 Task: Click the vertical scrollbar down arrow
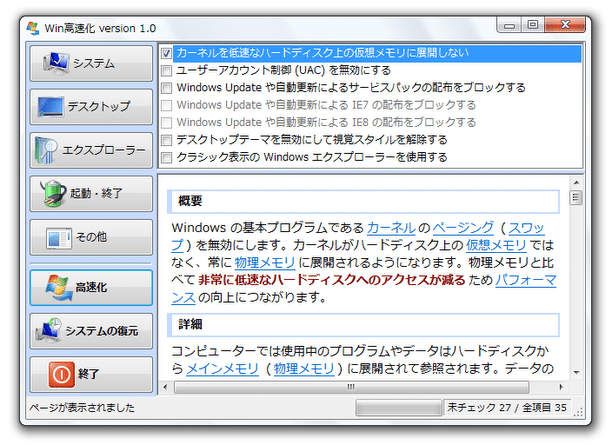click(576, 373)
